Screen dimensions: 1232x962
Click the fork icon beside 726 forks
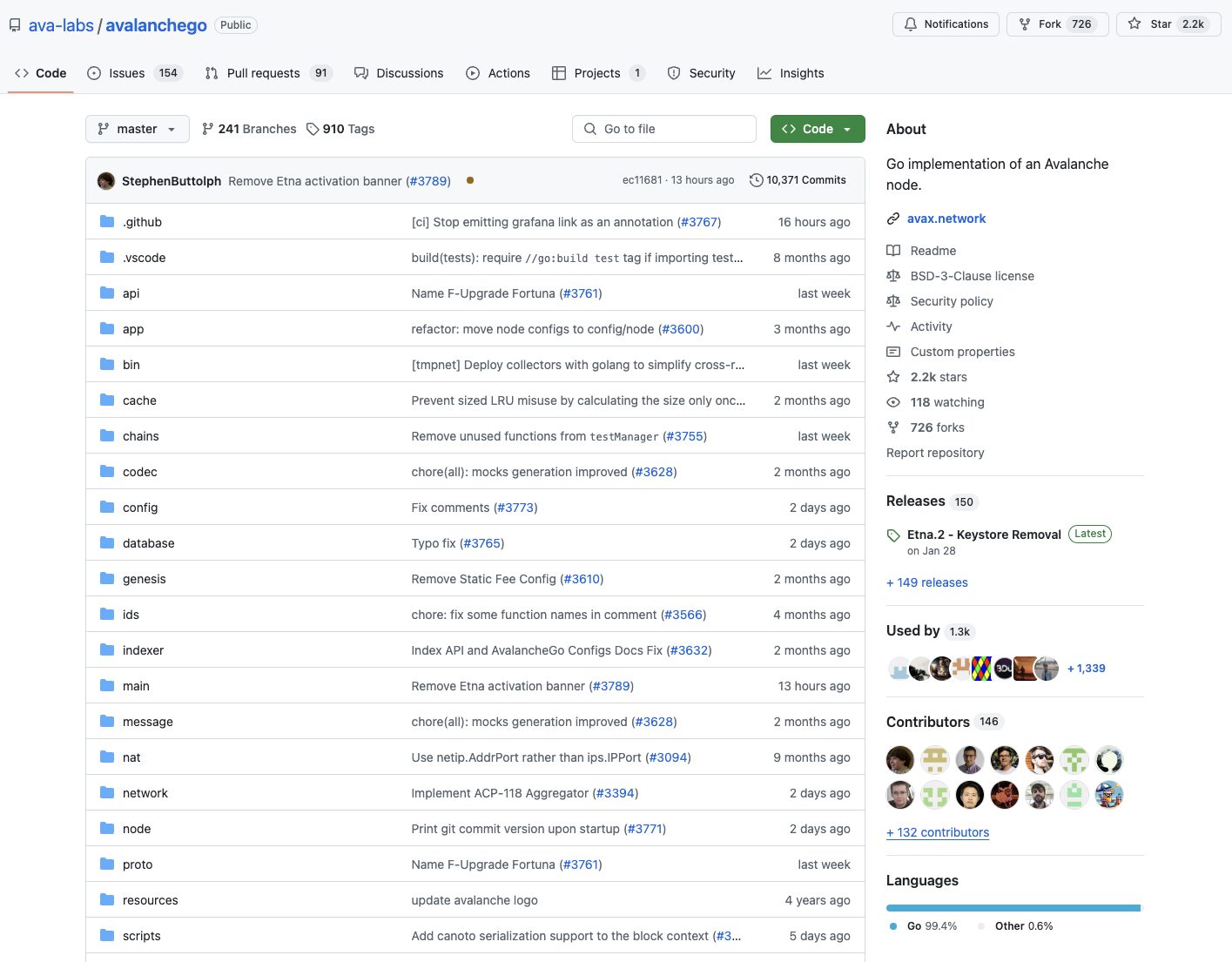point(893,427)
